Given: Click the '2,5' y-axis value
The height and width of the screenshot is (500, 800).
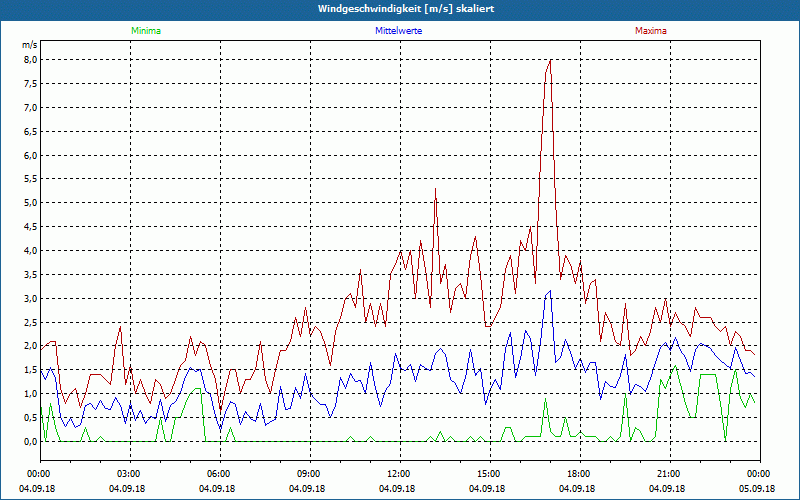Looking at the screenshot, I should pyautogui.click(x=31, y=322).
